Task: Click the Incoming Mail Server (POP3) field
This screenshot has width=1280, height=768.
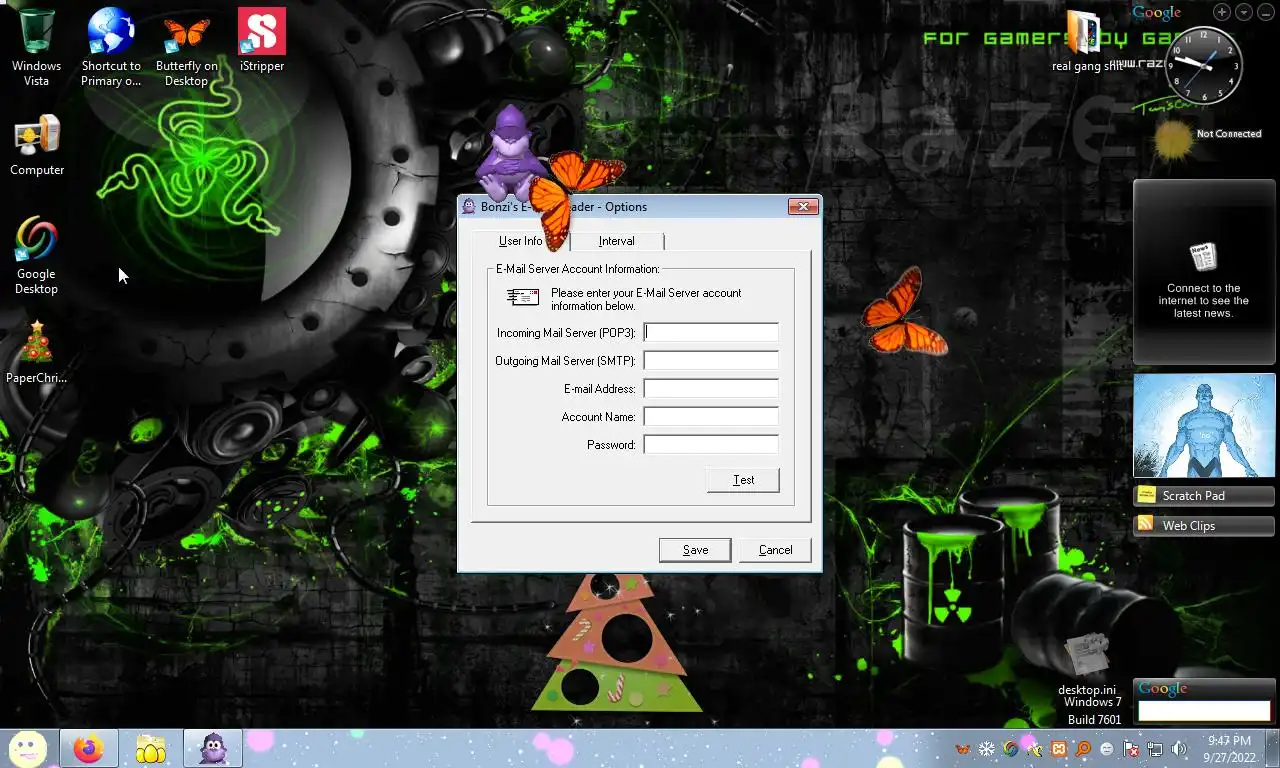Action: pos(710,332)
